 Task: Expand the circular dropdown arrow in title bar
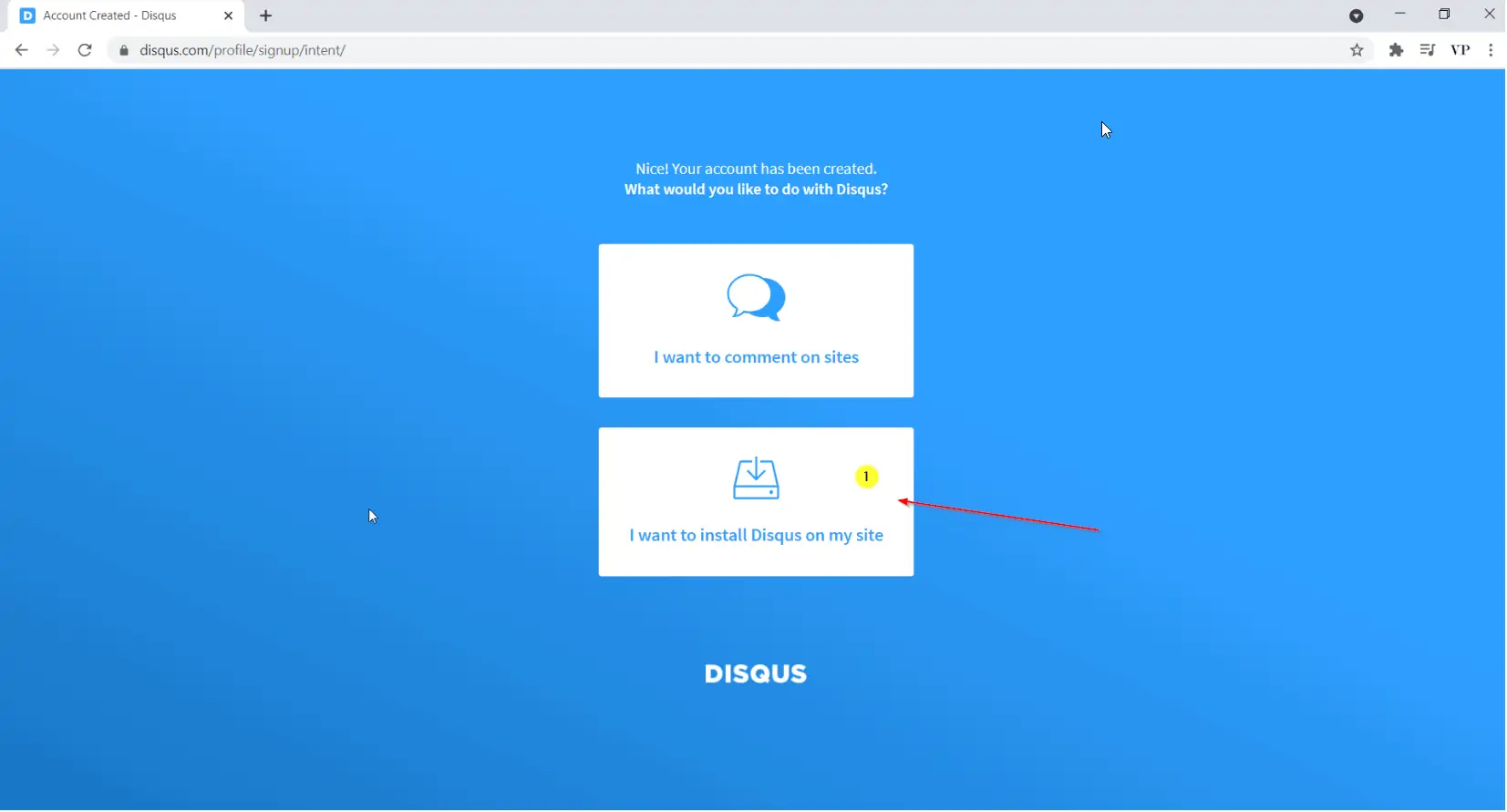[x=1356, y=15]
